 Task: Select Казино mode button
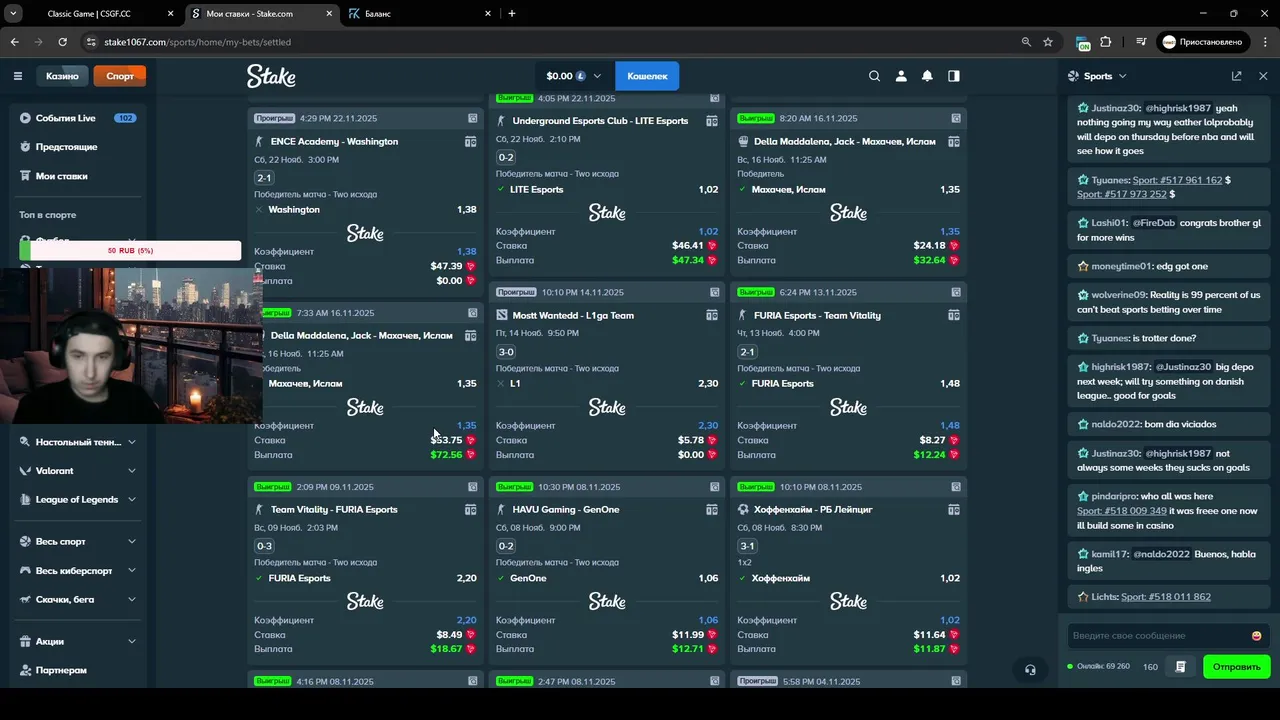pos(62,76)
